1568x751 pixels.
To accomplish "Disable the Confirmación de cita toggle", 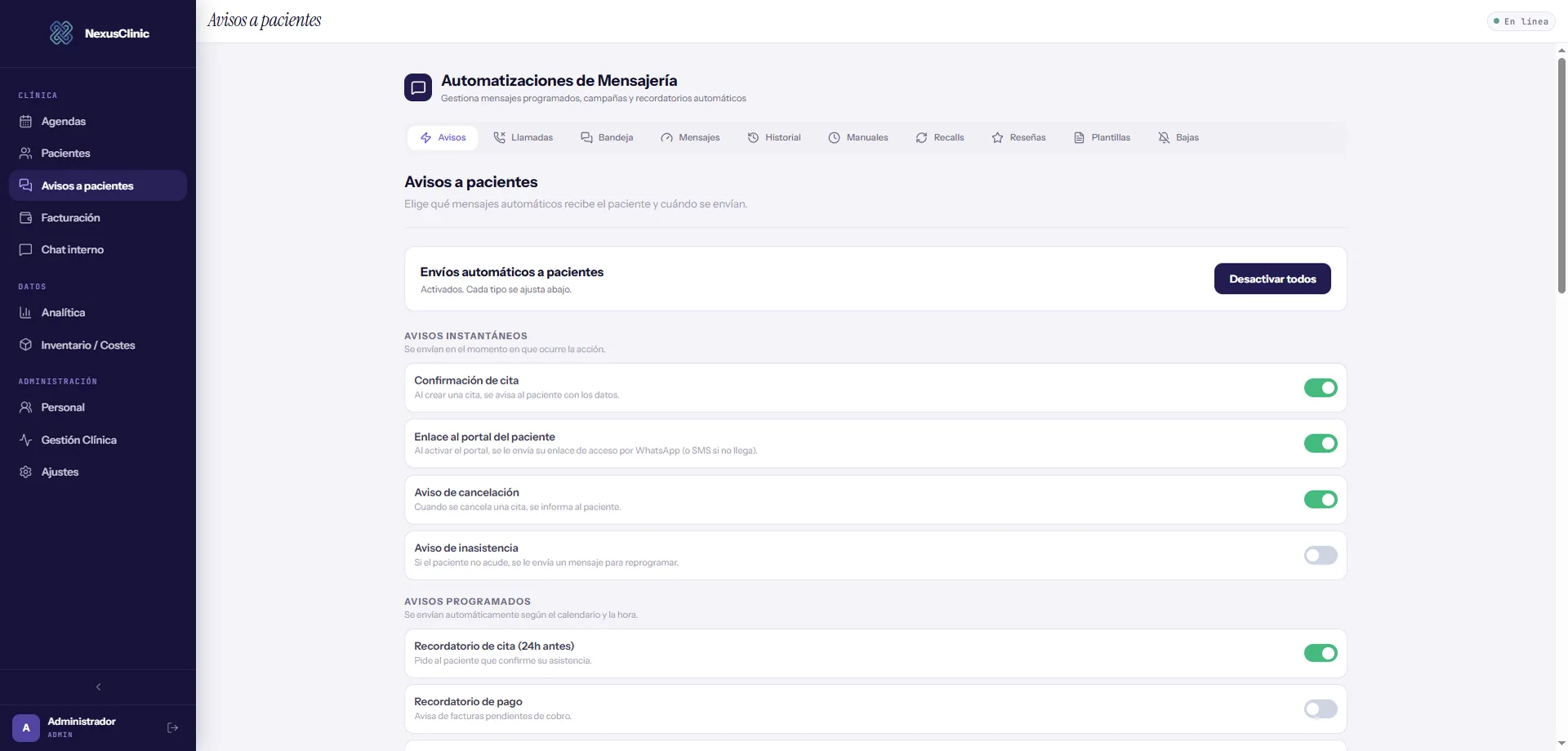I will tap(1321, 388).
